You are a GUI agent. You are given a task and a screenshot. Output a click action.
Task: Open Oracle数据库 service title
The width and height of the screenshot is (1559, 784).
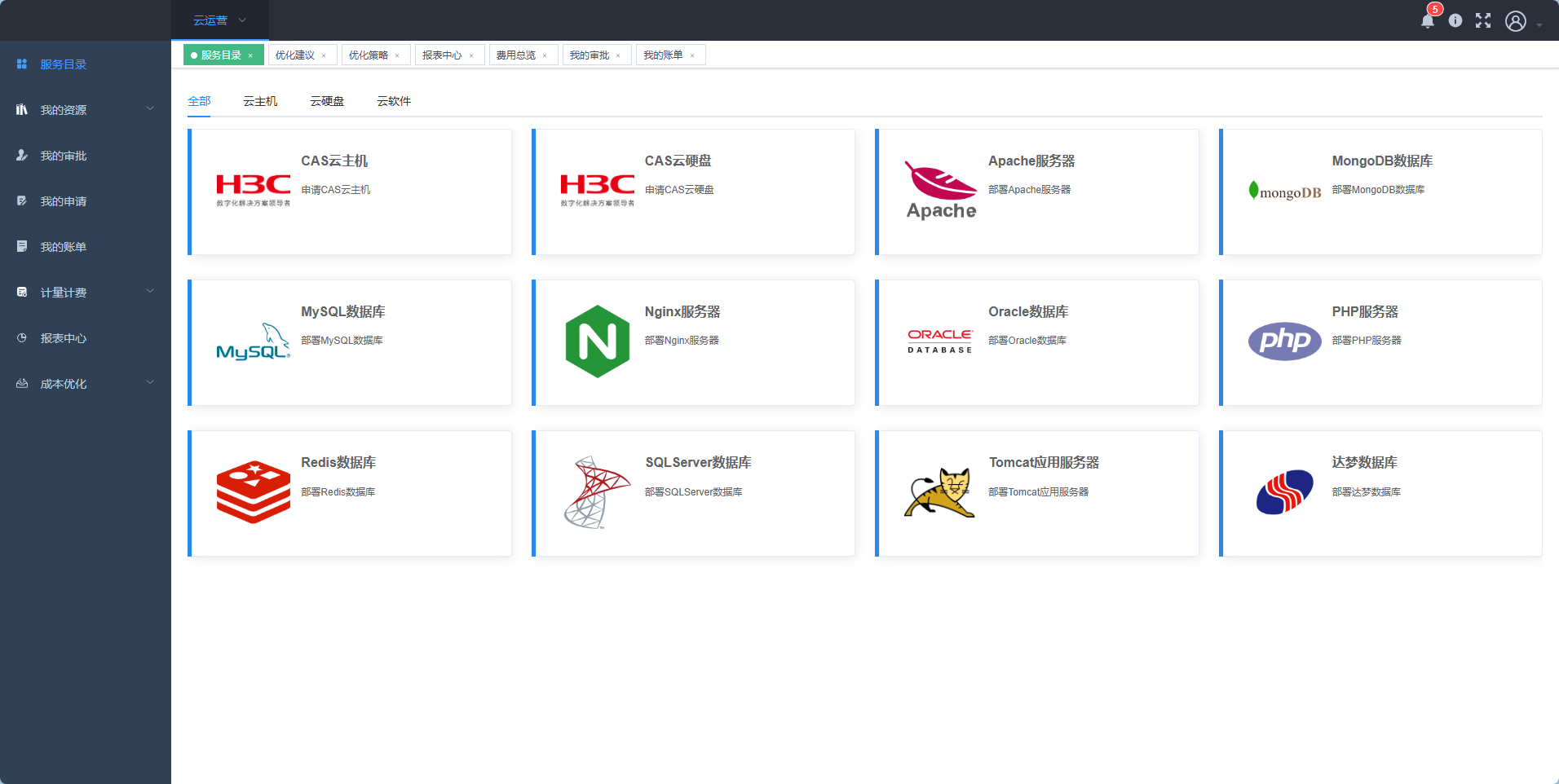click(1028, 311)
